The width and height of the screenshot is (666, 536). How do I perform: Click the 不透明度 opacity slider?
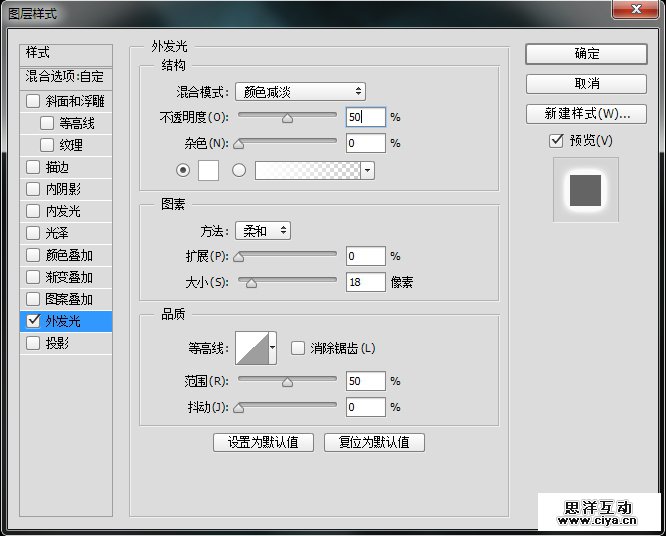(287, 117)
